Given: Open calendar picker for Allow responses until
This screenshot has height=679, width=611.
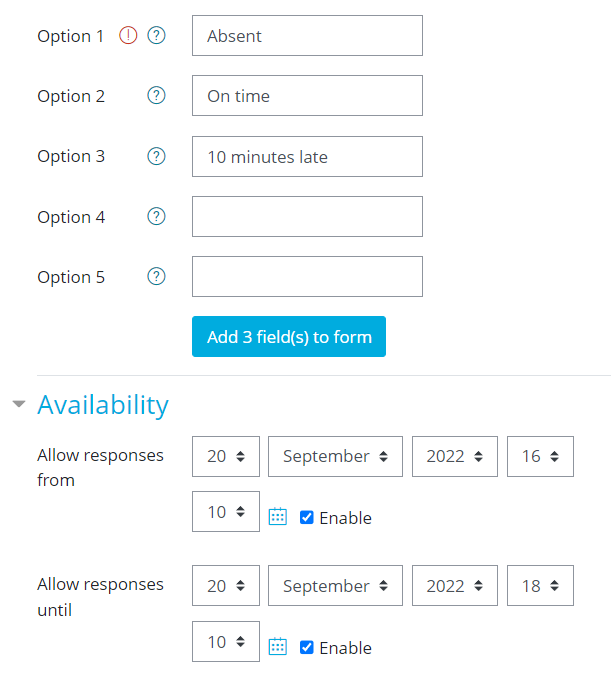Looking at the screenshot, I should coord(278,647).
